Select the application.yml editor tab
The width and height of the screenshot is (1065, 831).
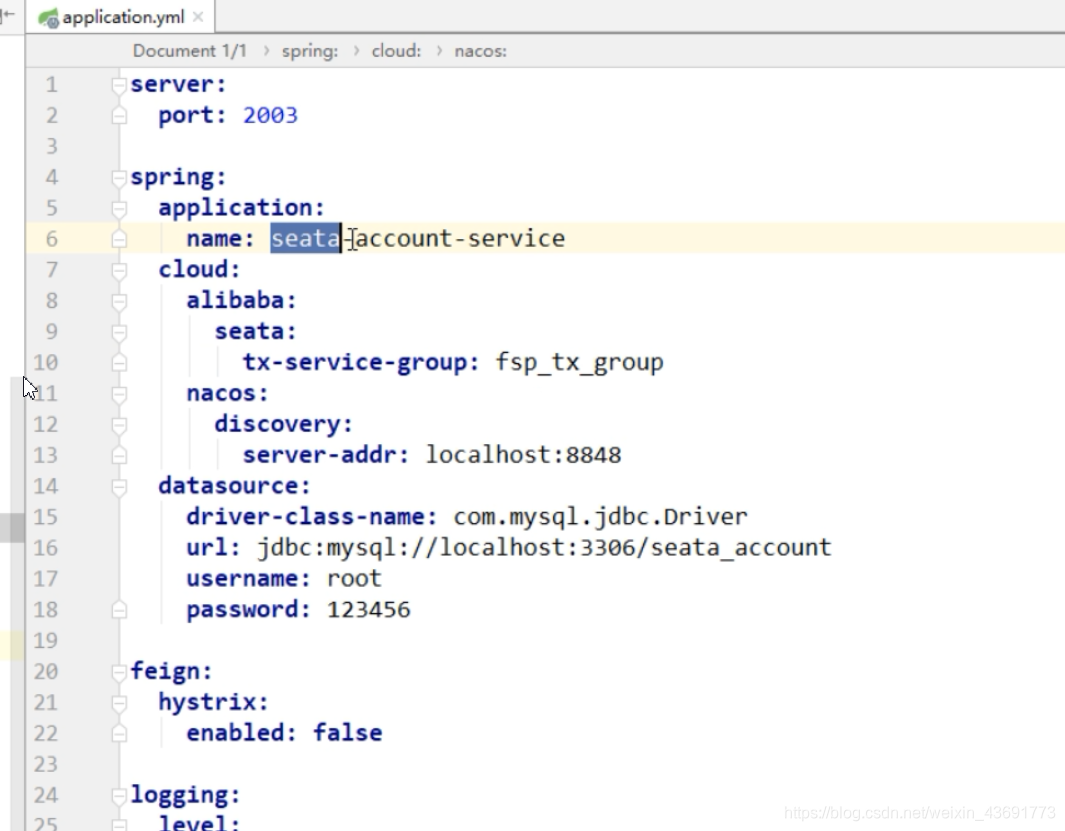121,17
